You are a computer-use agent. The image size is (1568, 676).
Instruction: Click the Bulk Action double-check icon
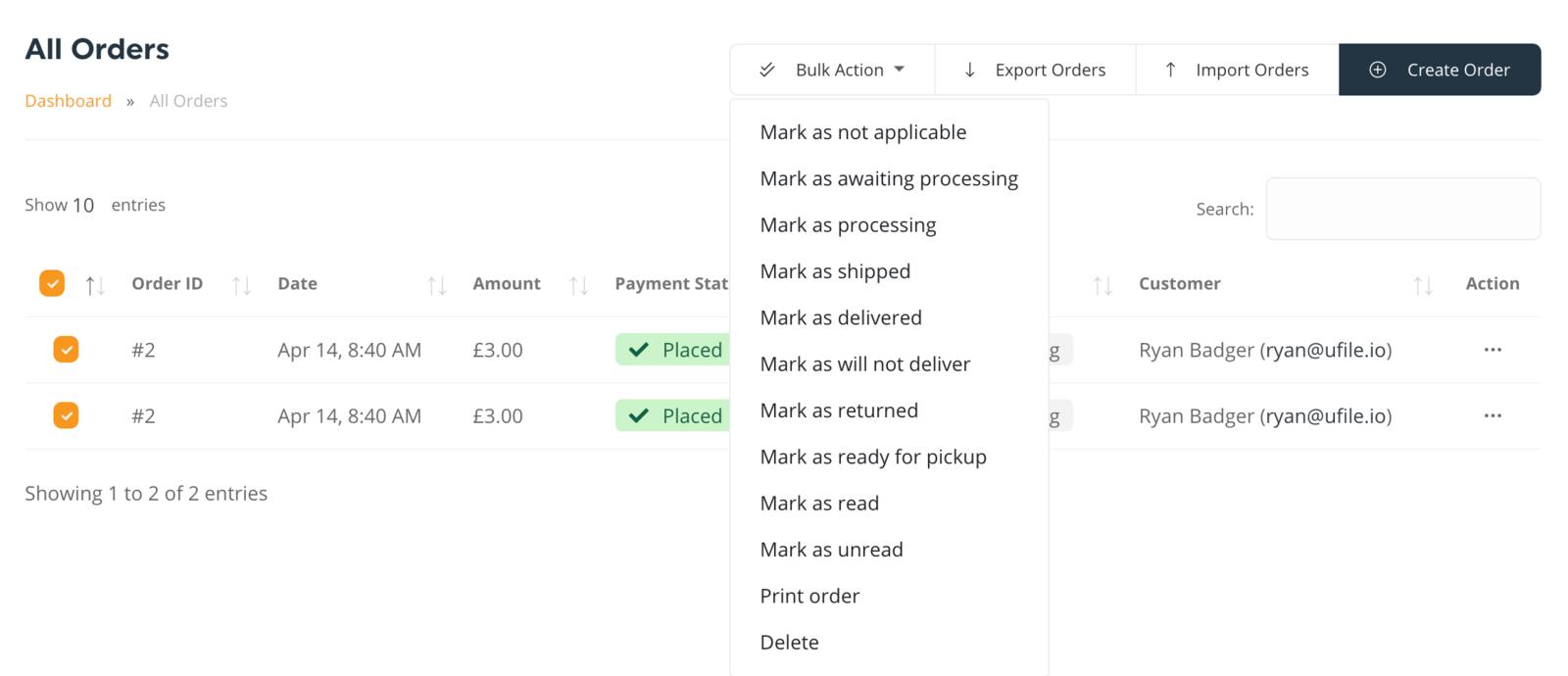pyautogui.click(x=767, y=70)
